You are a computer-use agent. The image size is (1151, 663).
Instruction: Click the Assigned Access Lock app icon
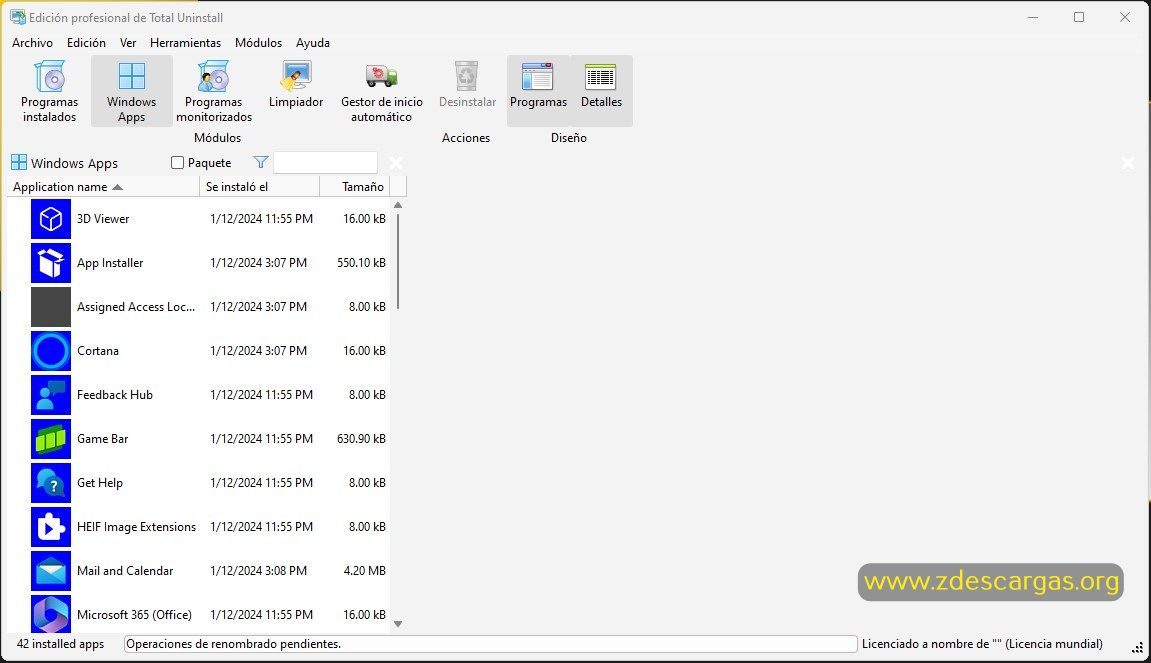point(51,307)
